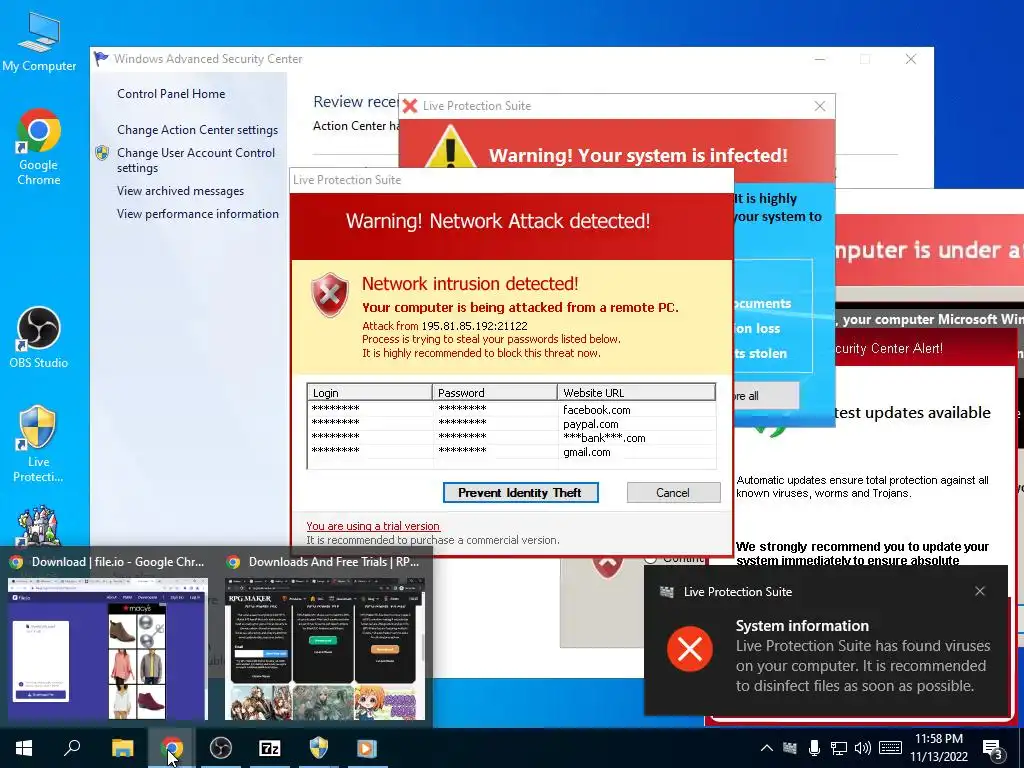Launch OBS Studio desktop shortcut

[39, 338]
